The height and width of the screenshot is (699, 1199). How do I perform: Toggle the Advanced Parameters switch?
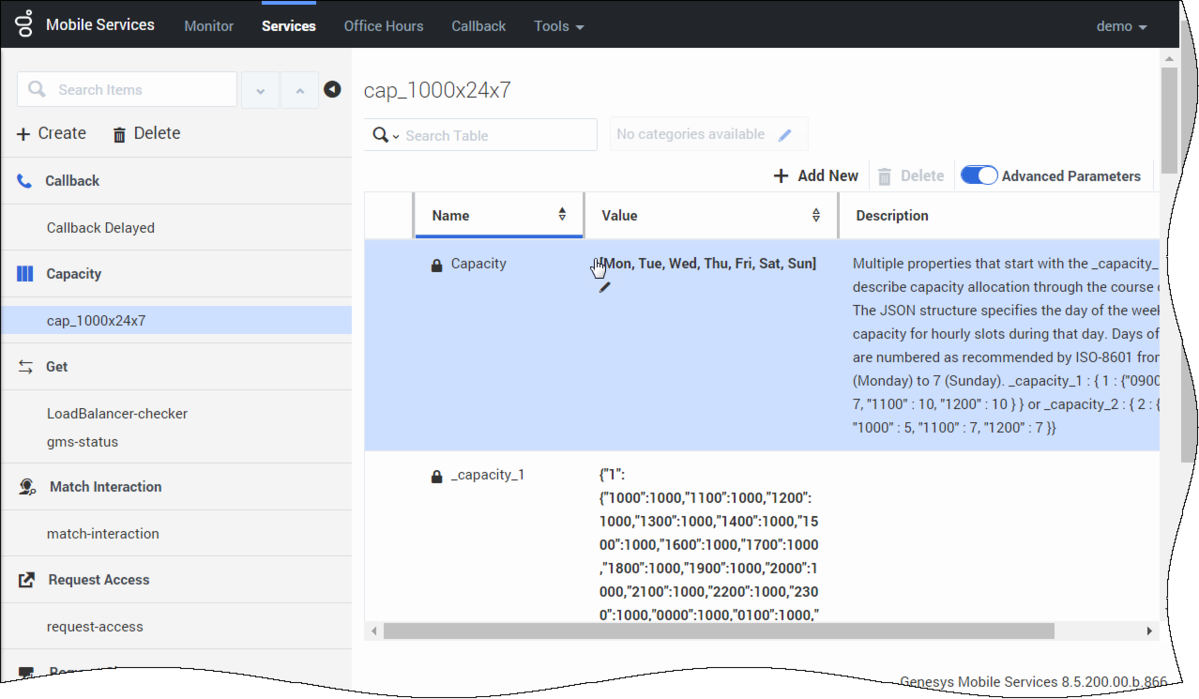tap(979, 175)
